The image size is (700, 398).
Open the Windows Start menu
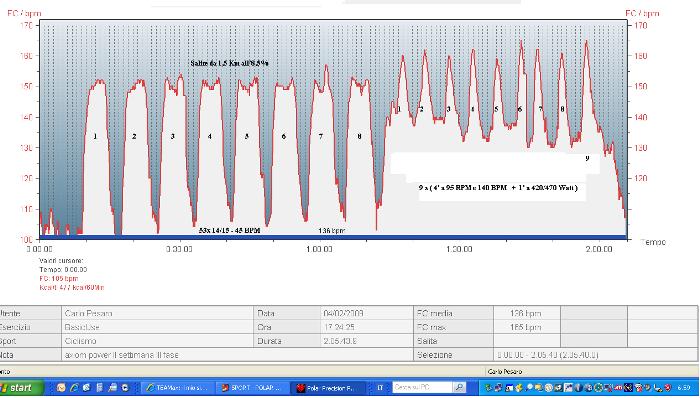pyautogui.click(x=21, y=388)
